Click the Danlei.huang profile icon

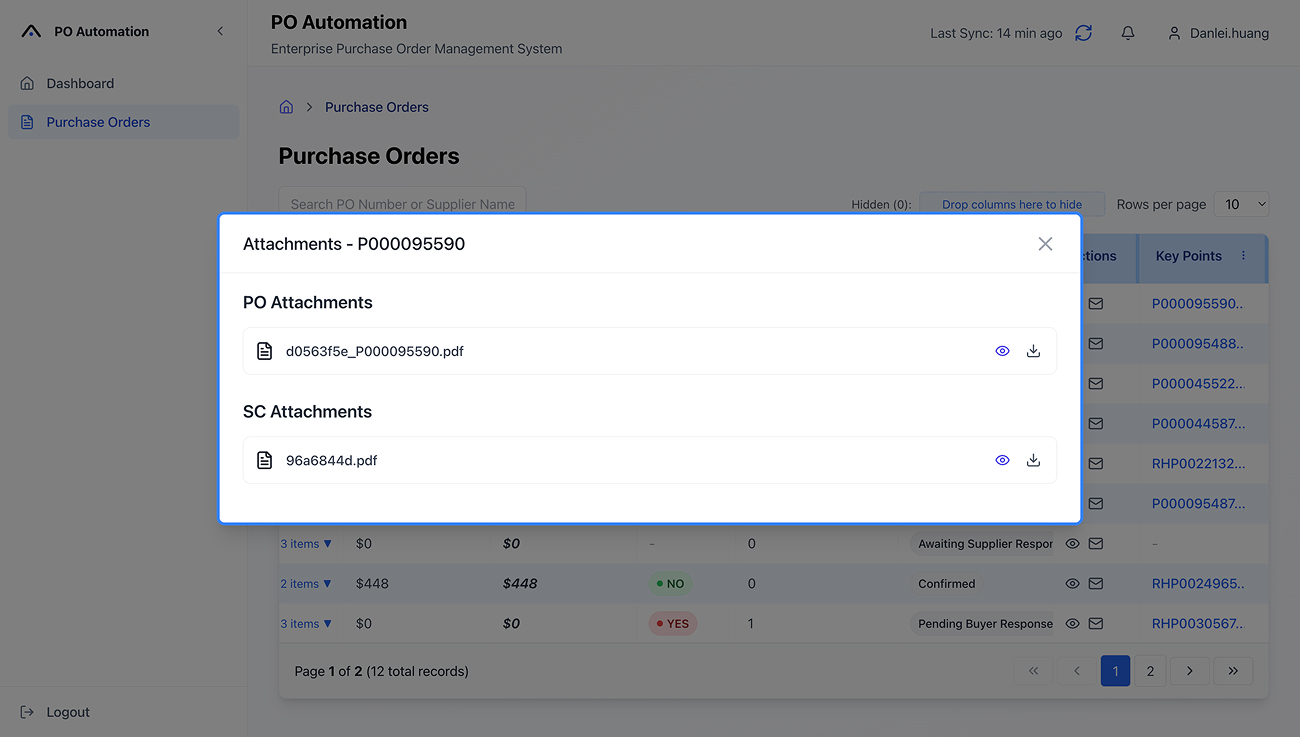(x=1174, y=32)
